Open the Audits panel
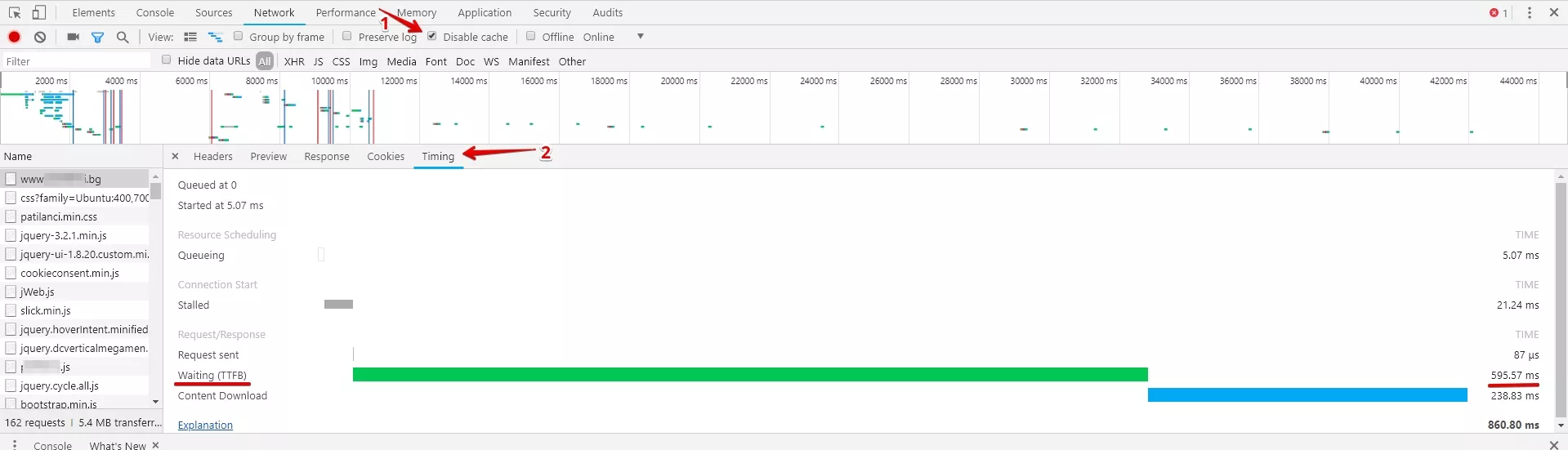 click(x=607, y=13)
